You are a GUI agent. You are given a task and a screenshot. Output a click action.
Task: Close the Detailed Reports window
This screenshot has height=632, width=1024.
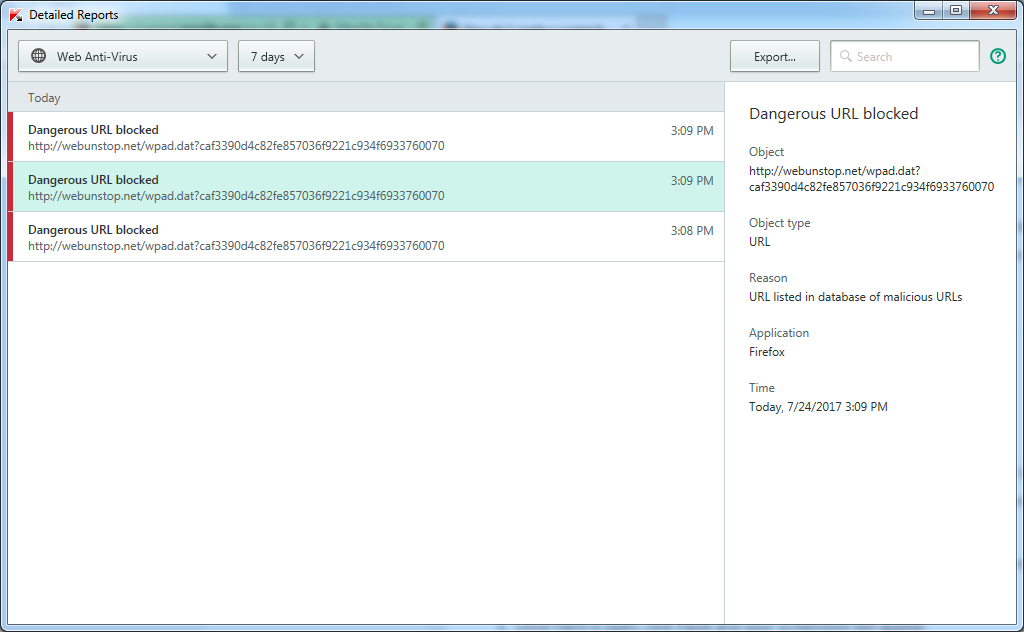993,10
